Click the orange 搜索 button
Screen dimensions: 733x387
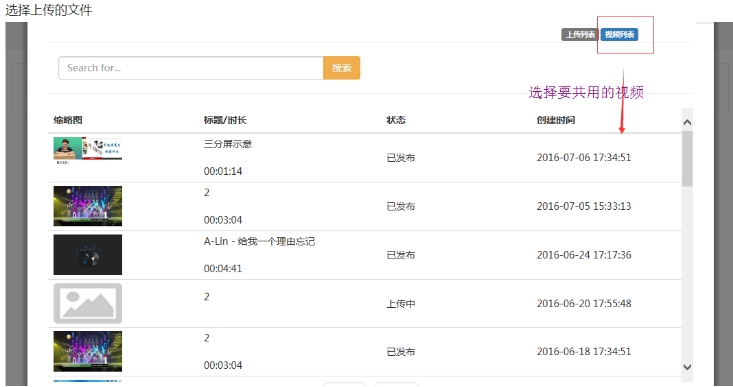(342, 68)
